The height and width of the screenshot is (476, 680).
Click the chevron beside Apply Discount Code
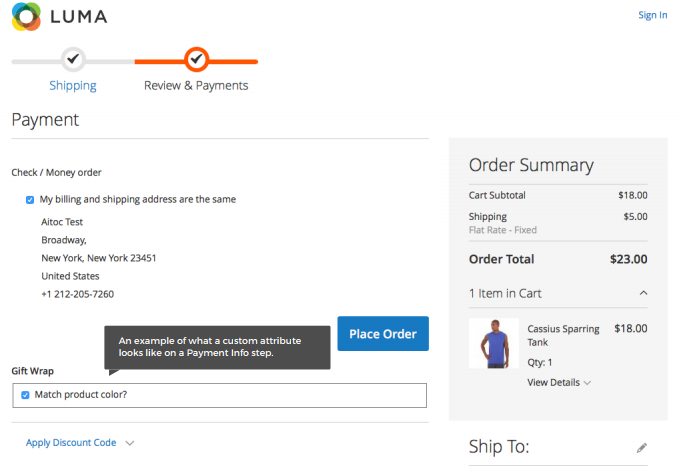click(130, 443)
